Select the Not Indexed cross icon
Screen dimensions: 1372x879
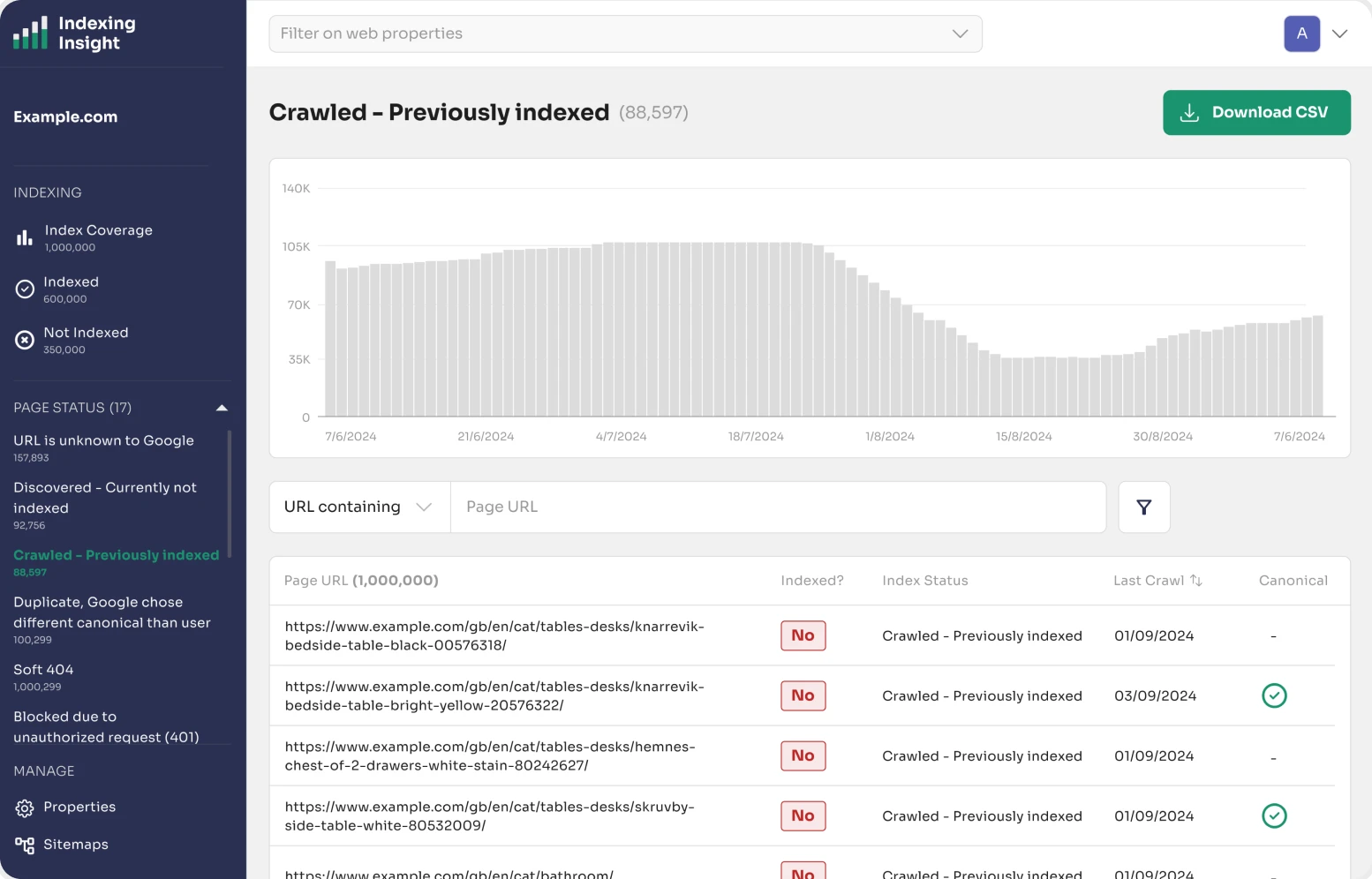(x=25, y=340)
